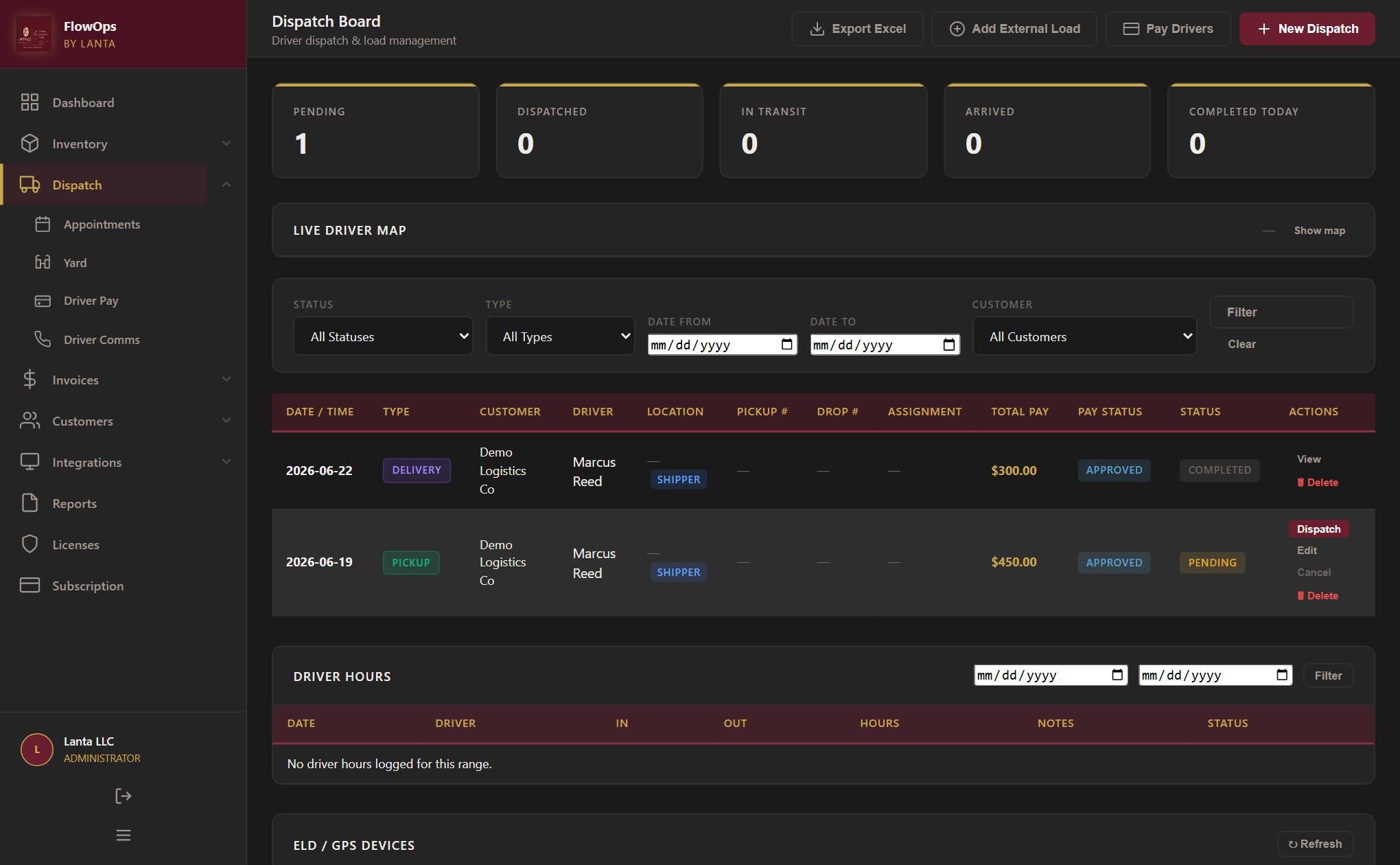Click the $450.00 total pay value
Viewport: 1400px width, 865px height.
coord(1014,562)
